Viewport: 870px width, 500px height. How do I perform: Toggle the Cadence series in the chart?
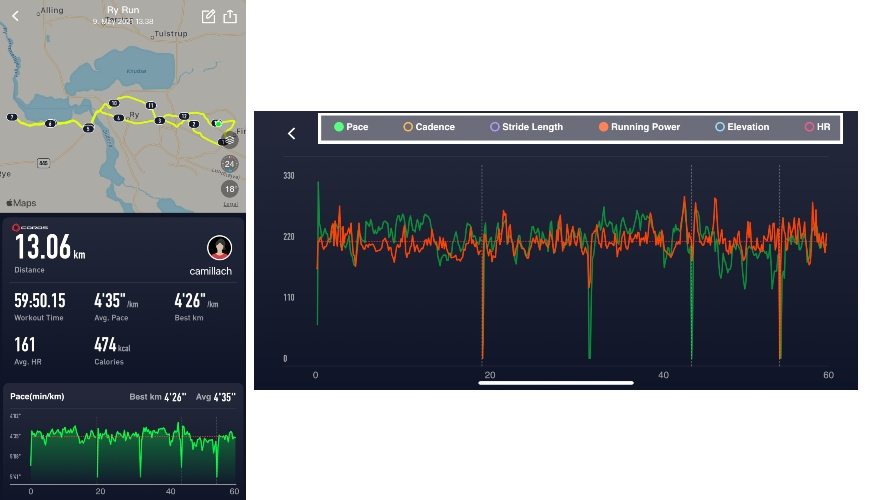429,127
